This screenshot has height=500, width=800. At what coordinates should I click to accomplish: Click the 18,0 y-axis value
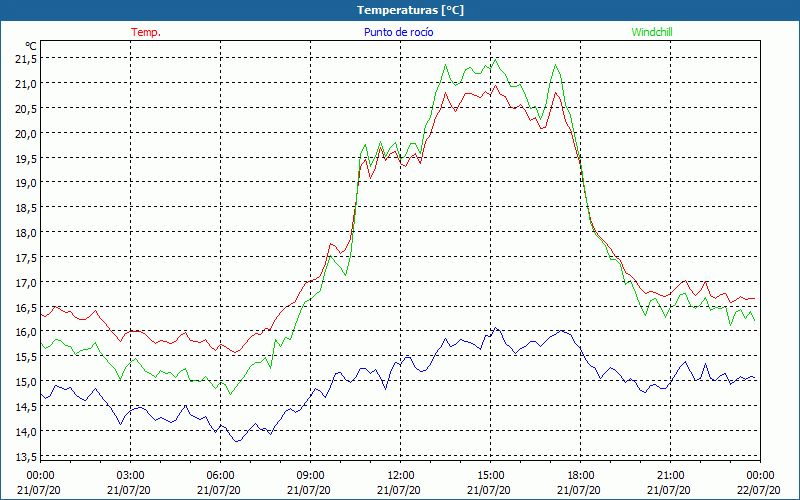26,233
